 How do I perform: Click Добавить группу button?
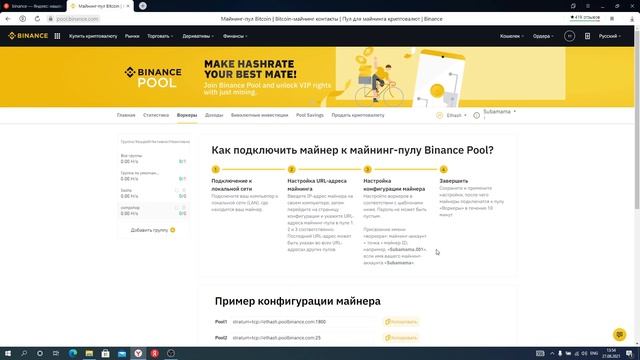point(153,230)
